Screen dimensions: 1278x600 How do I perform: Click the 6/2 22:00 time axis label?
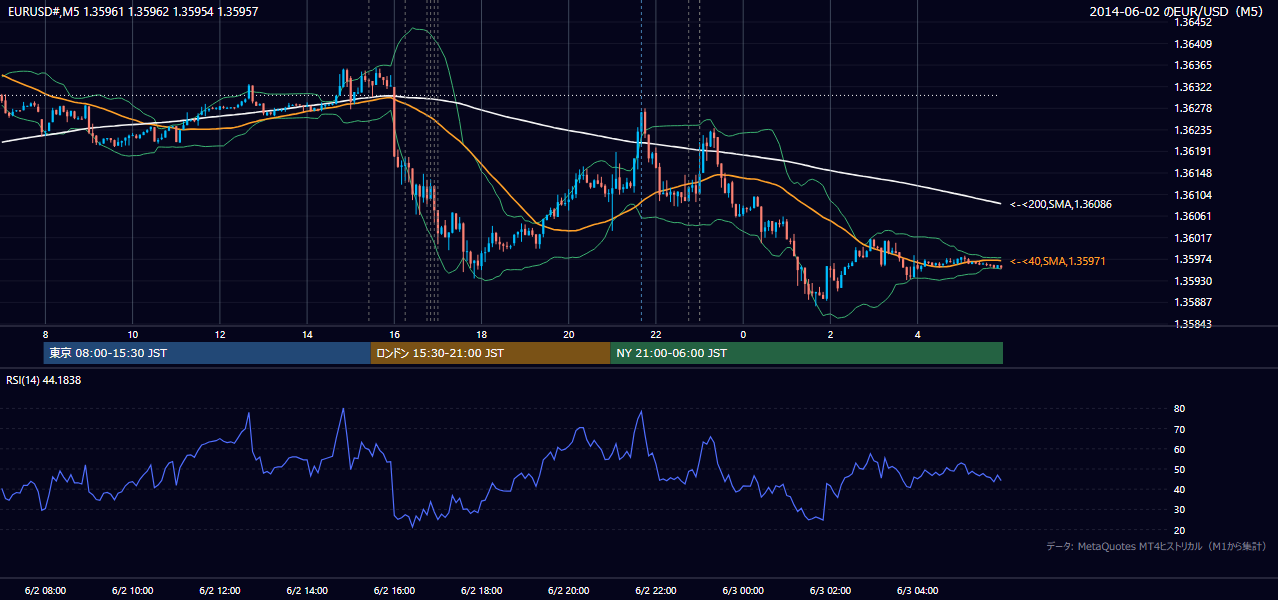(655, 590)
